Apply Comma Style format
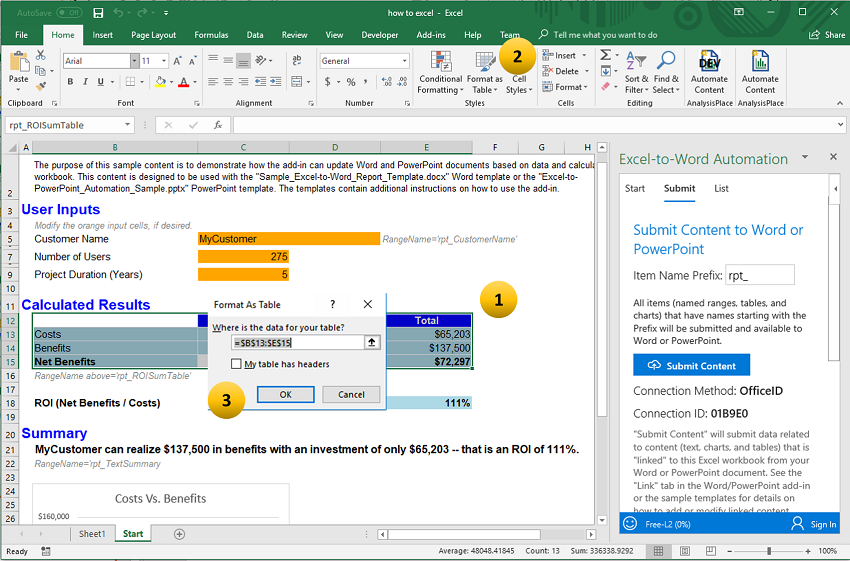The height and width of the screenshot is (561, 850). (x=366, y=82)
